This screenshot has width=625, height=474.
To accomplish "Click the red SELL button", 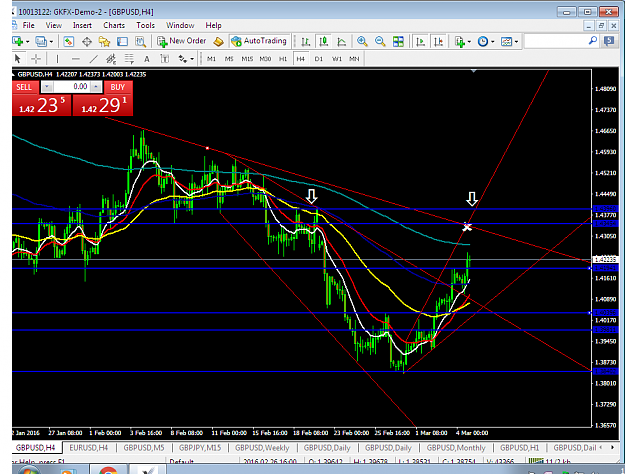I will pyautogui.click(x=26, y=87).
